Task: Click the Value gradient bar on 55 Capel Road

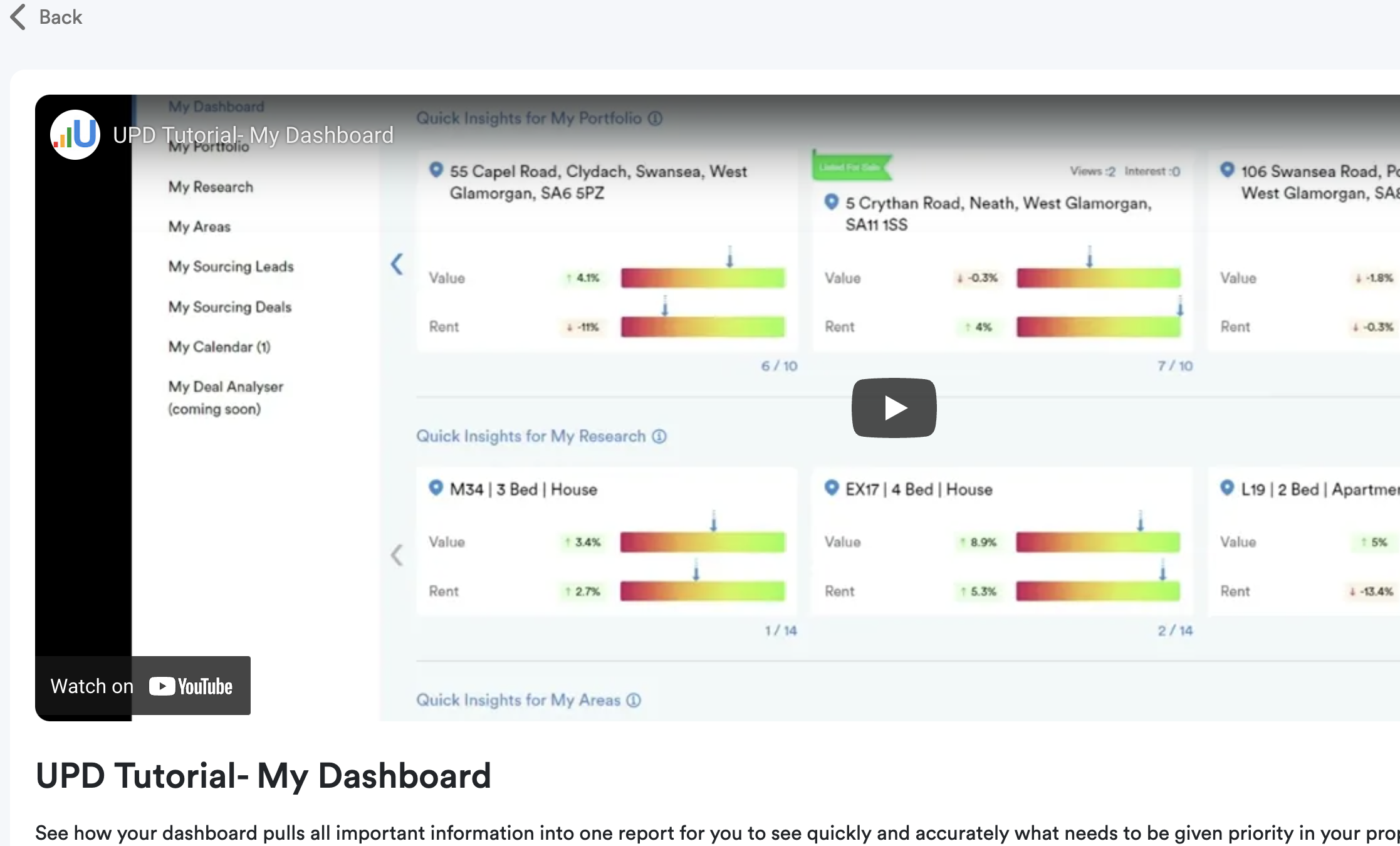Action: click(x=702, y=278)
